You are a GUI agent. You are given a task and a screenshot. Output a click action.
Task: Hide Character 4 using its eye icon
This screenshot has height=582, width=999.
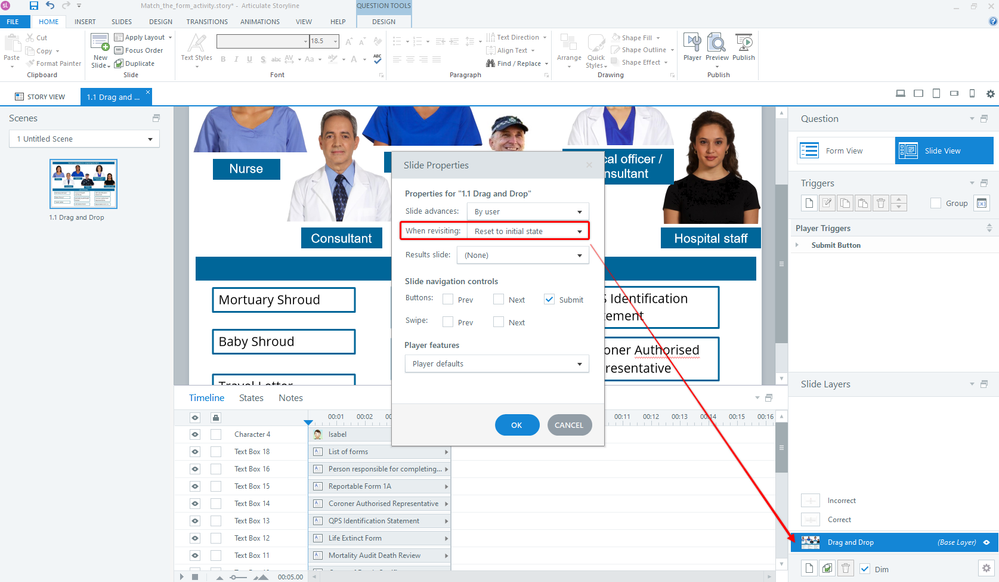click(195, 434)
